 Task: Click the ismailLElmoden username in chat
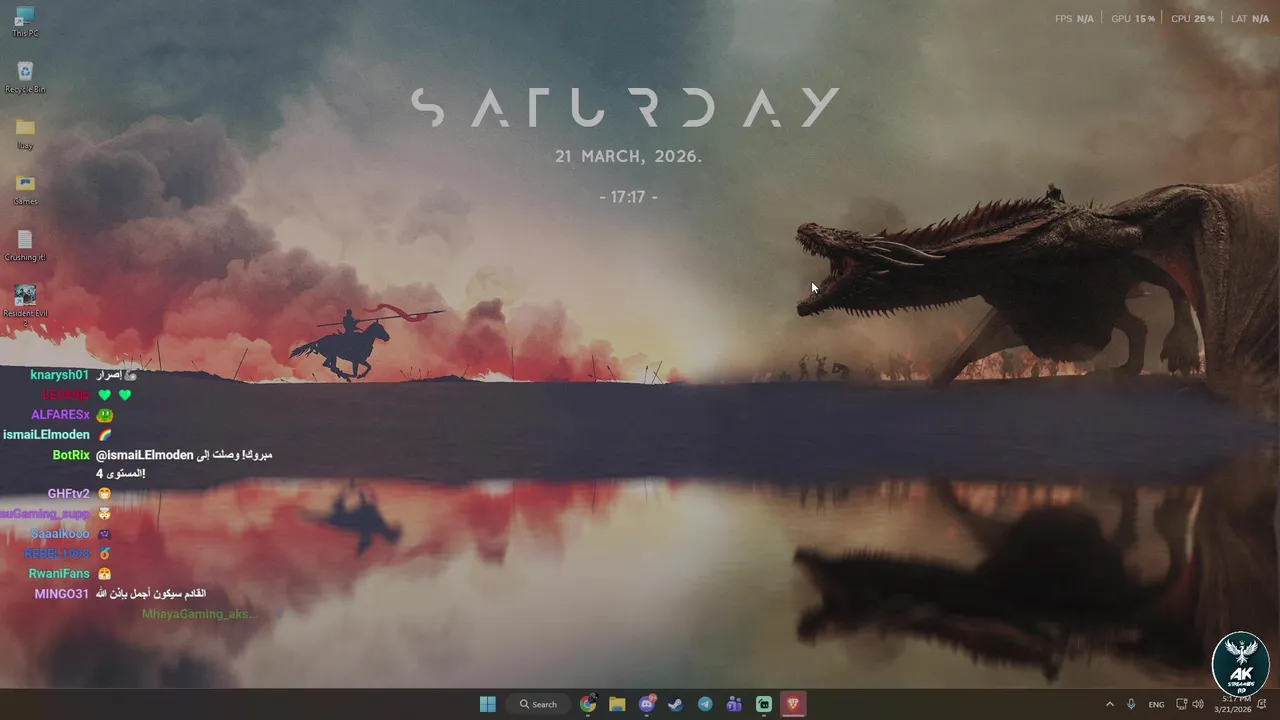[x=46, y=435]
